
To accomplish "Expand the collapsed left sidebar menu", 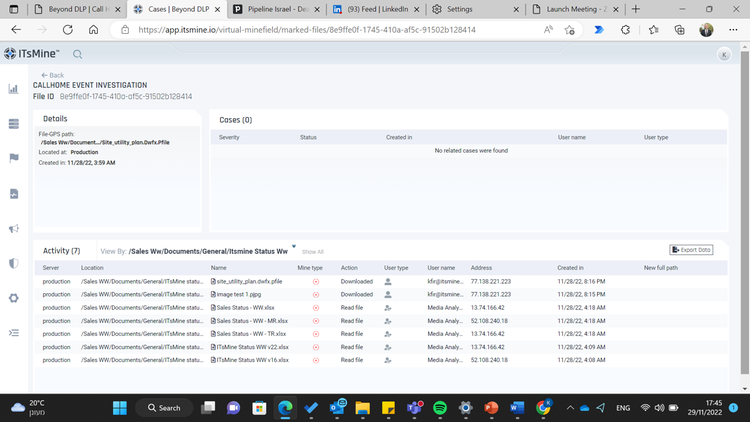I will pyautogui.click(x=14, y=333).
